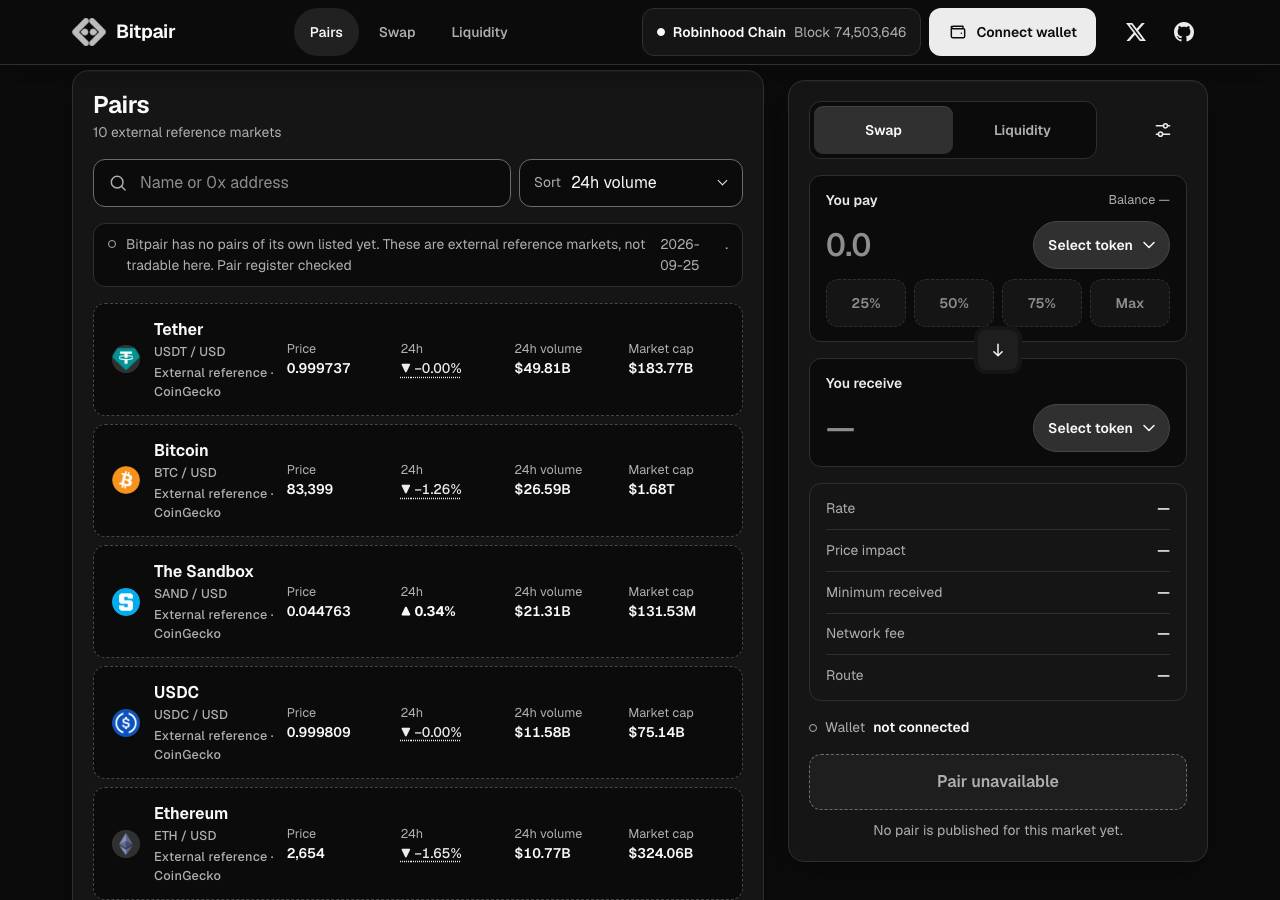
Task: Click the 50% amount button
Action: (x=954, y=303)
